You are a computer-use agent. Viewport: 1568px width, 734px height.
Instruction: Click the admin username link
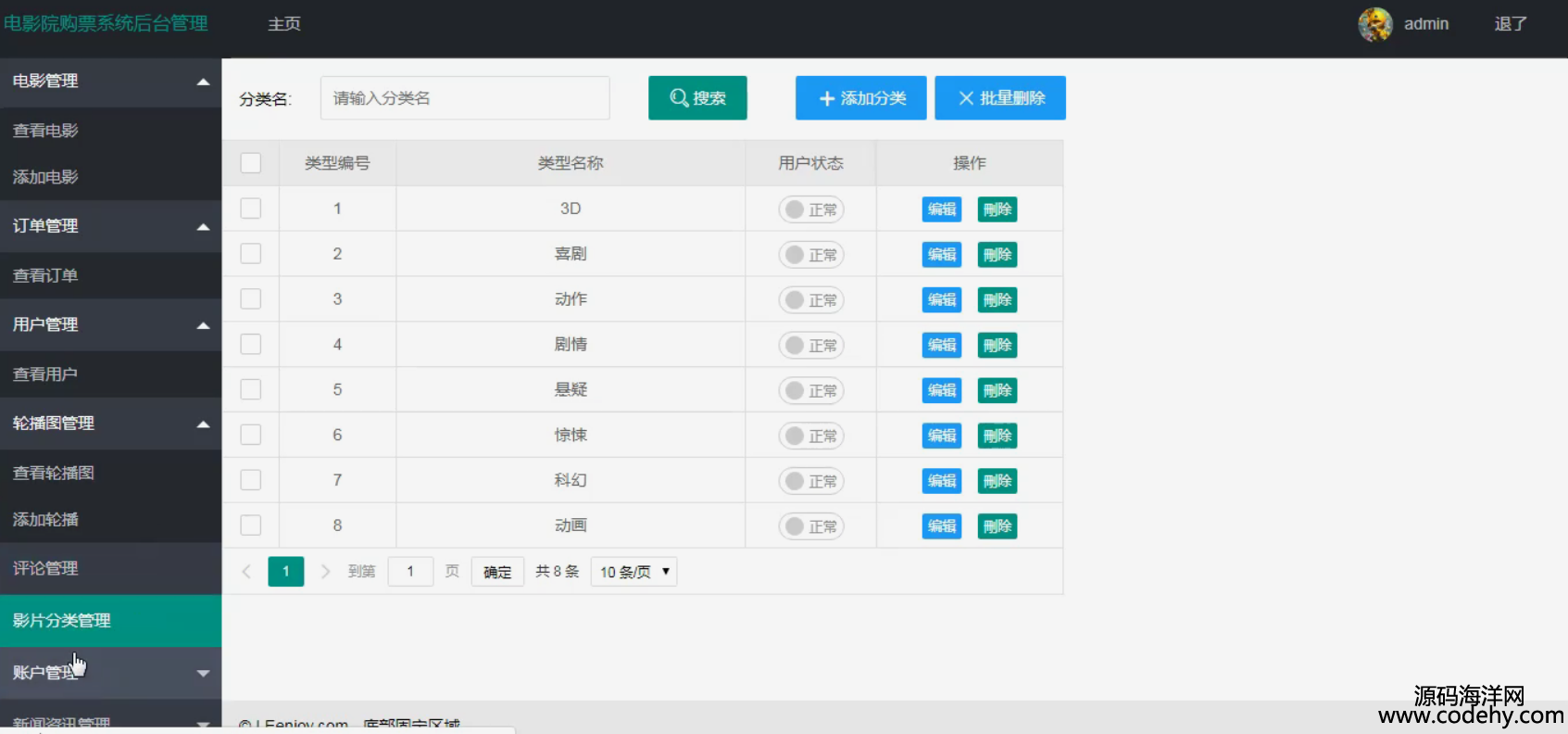1426,24
